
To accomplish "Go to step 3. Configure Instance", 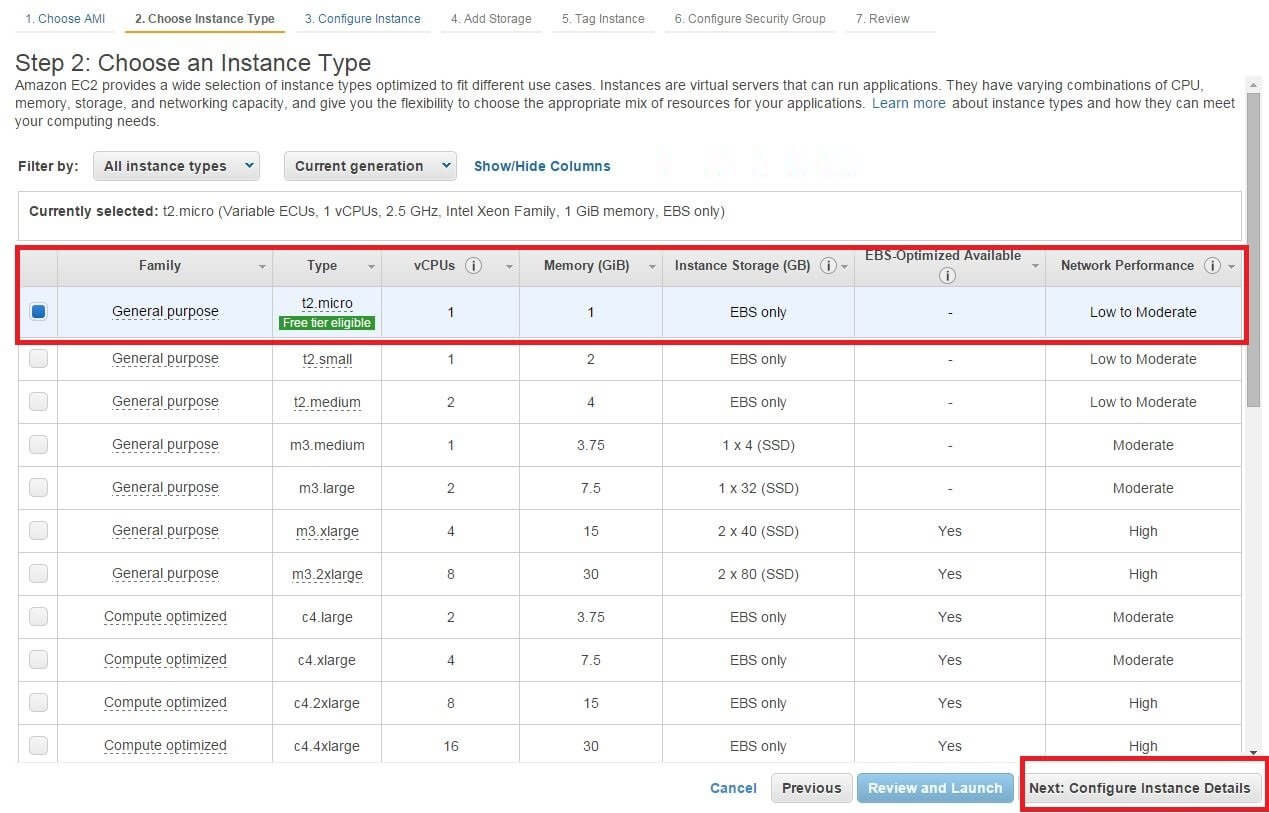I will pyautogui.click(x=362, y=19).
